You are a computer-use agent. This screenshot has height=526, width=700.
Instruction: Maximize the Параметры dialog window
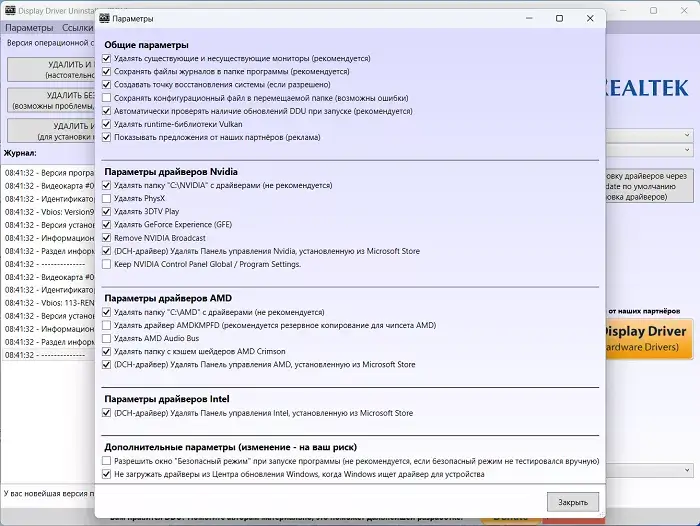click(x=559, y=18)
